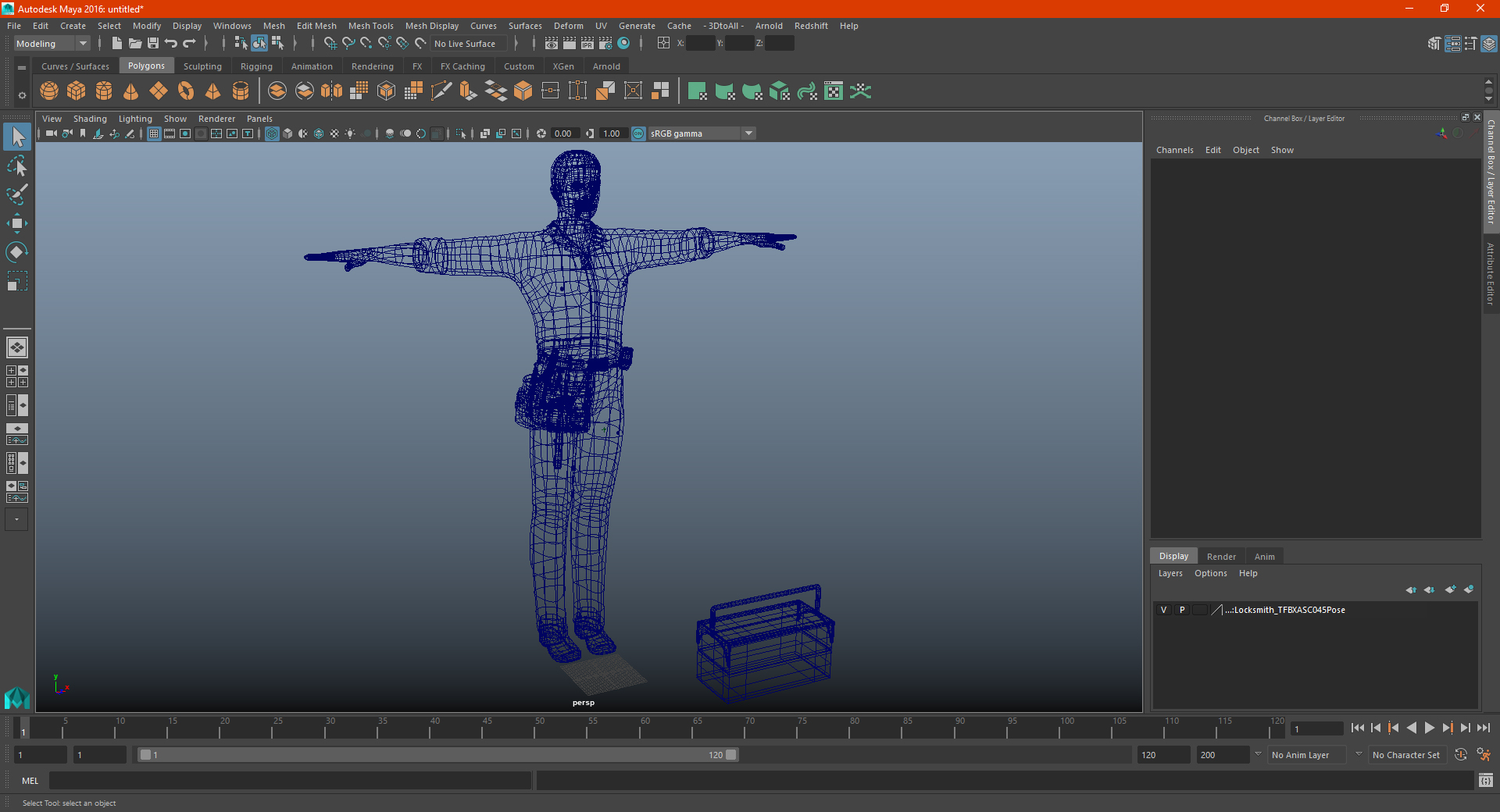Toggle film gate in panel toolbar
This screenshot has height=812, width=1500.
(170, 134)
